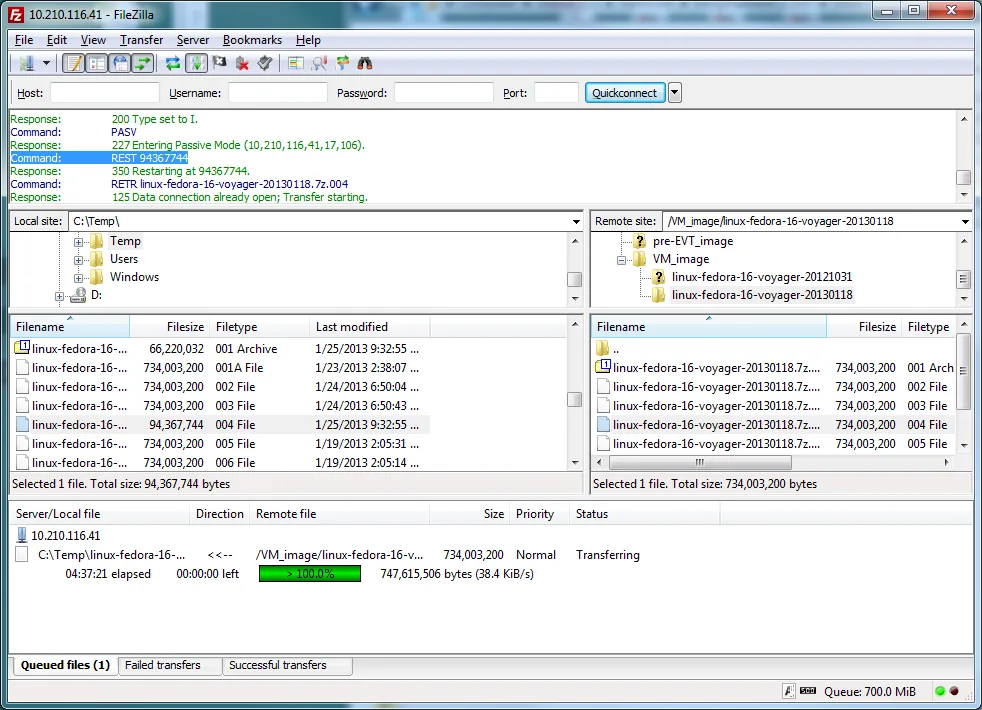Switch to the Queued files tab
This screenshot has width=982, height=710.
(x=65, y=665)
